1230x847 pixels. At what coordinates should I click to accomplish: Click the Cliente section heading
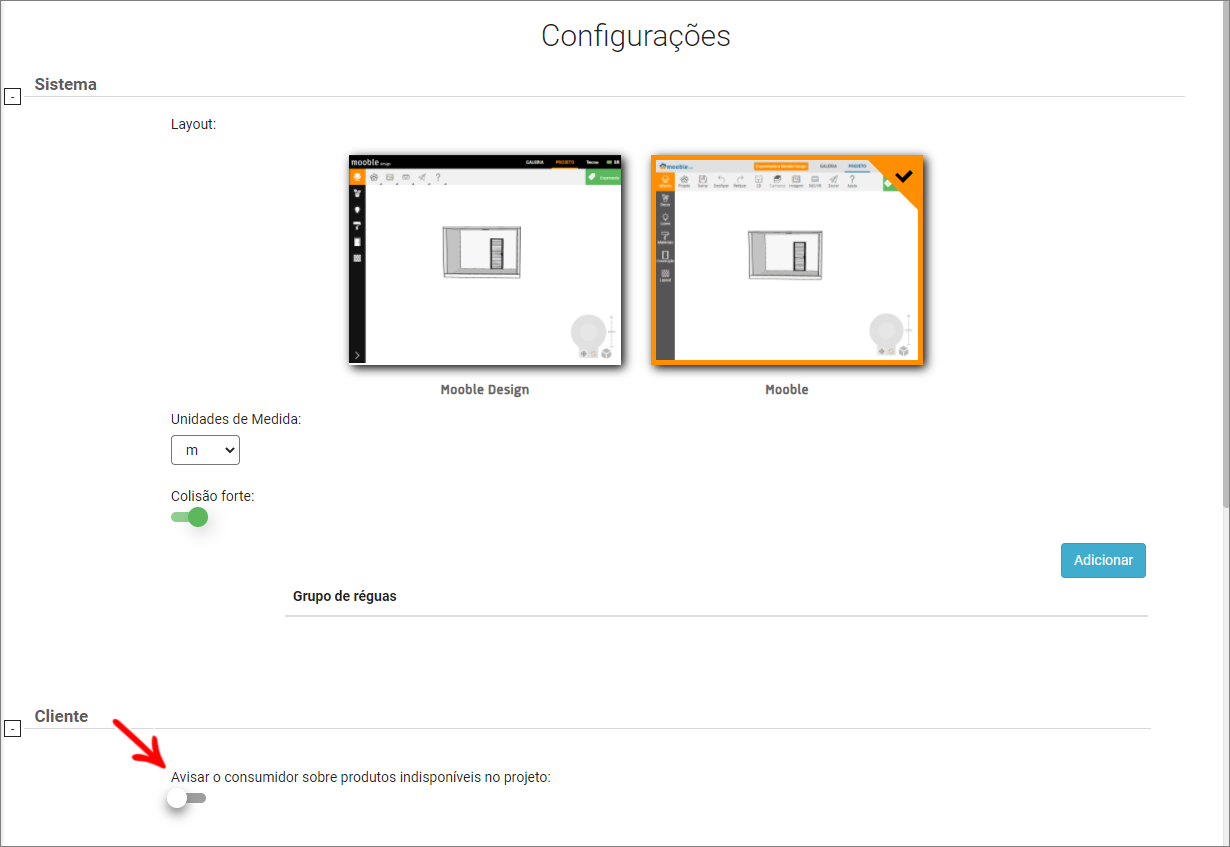(x=62, y=716)
